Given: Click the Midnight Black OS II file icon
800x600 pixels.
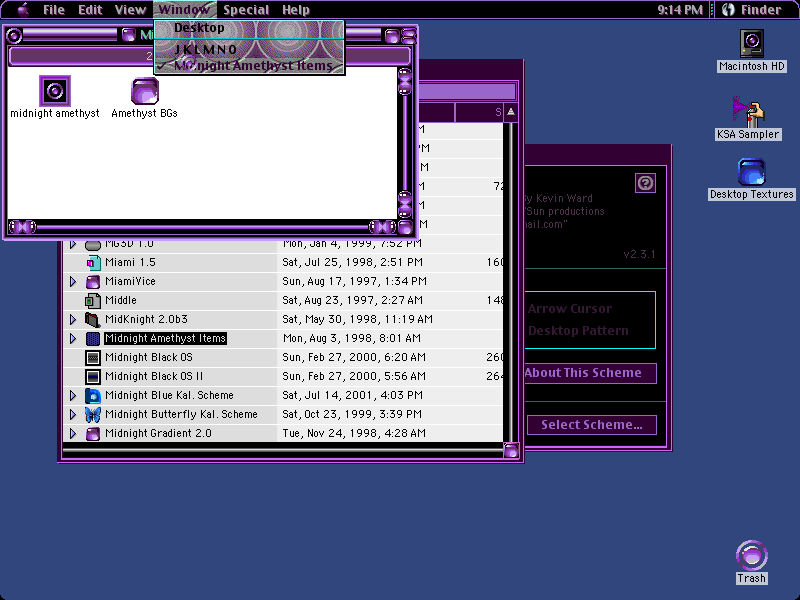Looking at the screenshot, I should tap(93, 377).
